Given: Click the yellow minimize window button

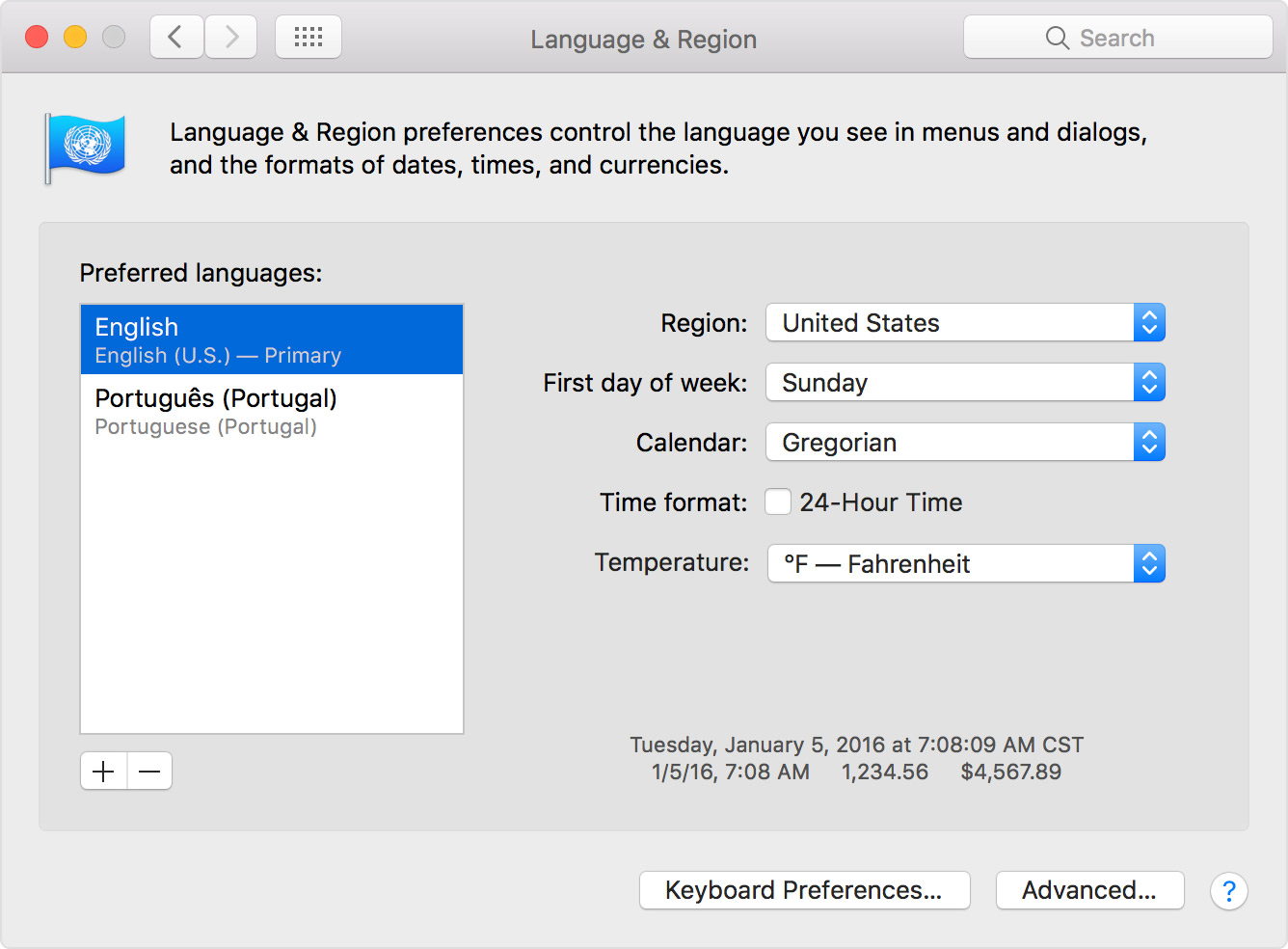Looking at the screenshot, I should (x=75, y=38).
